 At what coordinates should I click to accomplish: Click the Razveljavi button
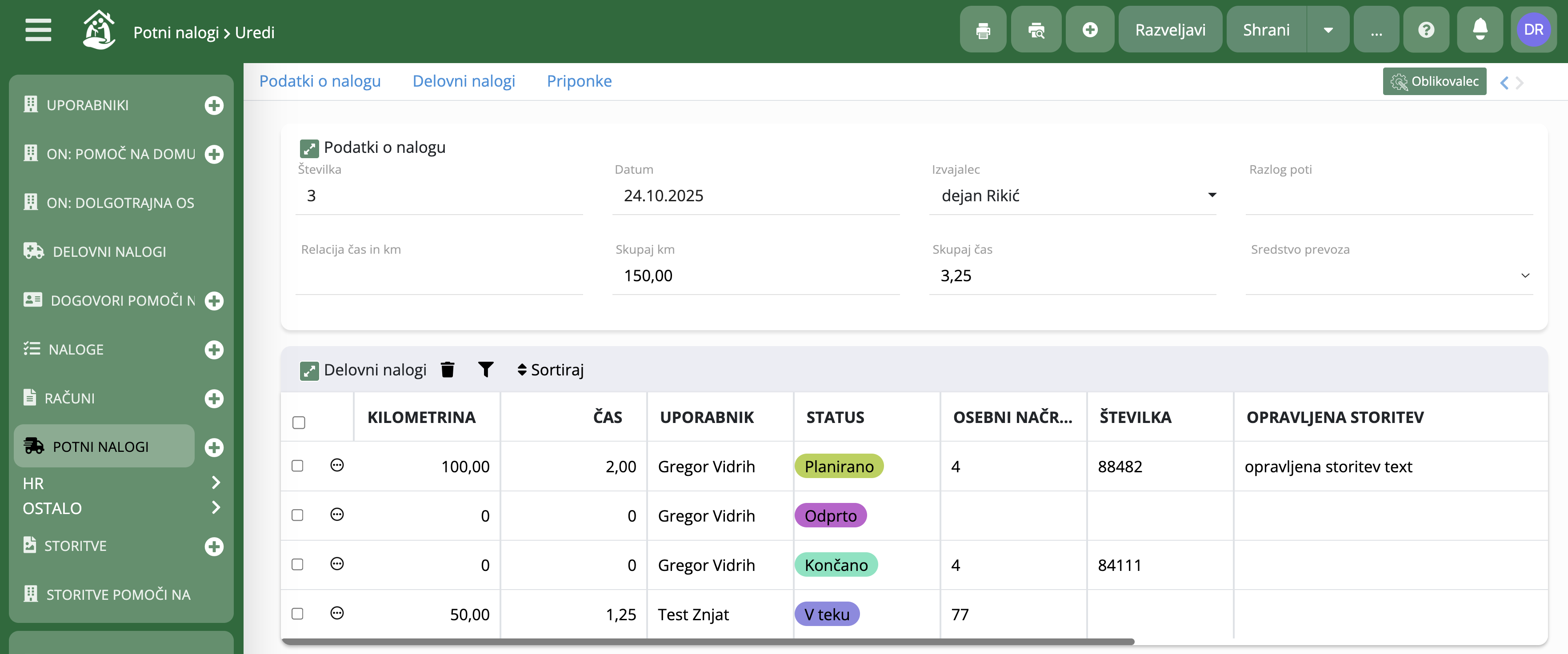pyautogui.click(x=1170, y=30)
